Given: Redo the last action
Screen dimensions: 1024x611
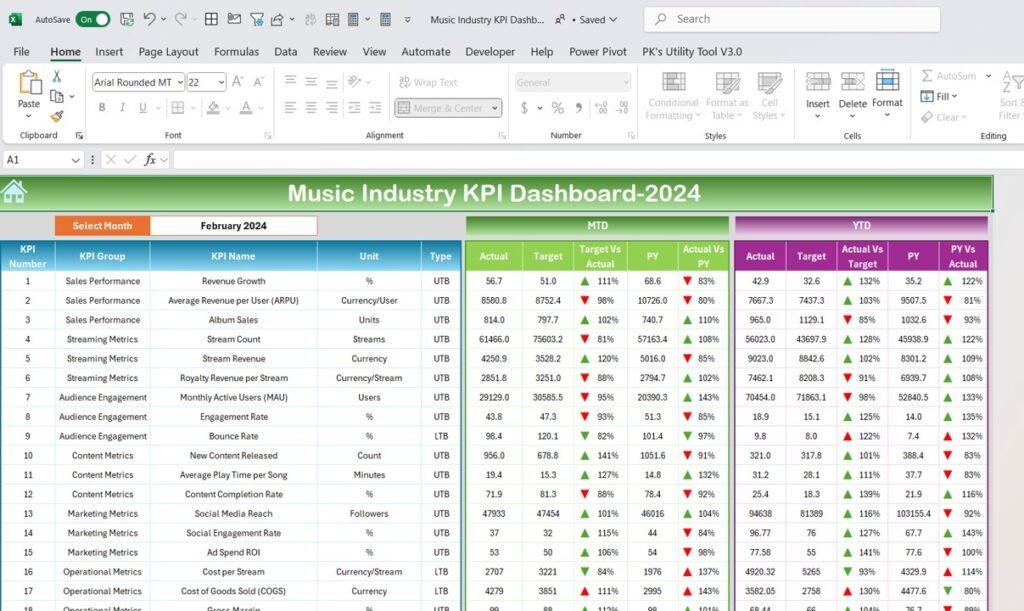Looking at the screenshot, I should point(180,20).
